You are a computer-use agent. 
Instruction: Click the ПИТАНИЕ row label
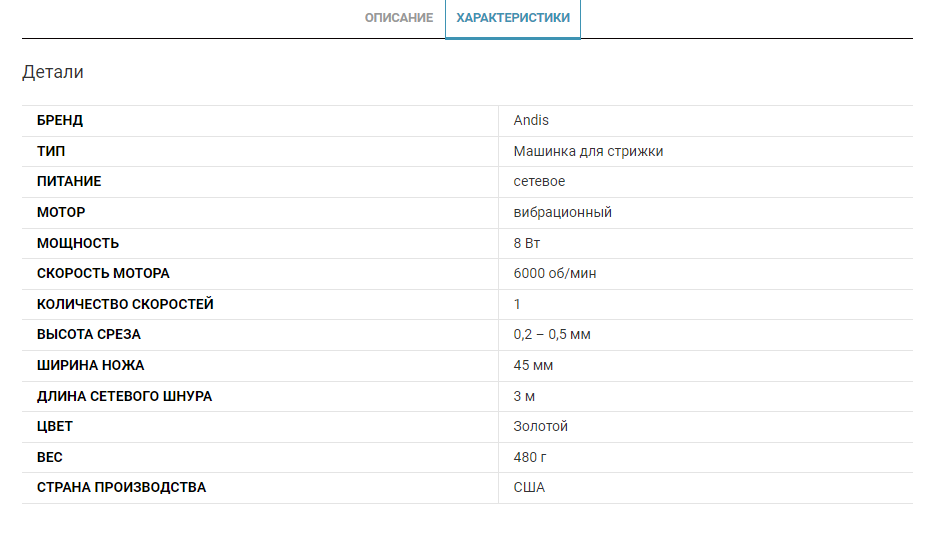coord(69,182)
